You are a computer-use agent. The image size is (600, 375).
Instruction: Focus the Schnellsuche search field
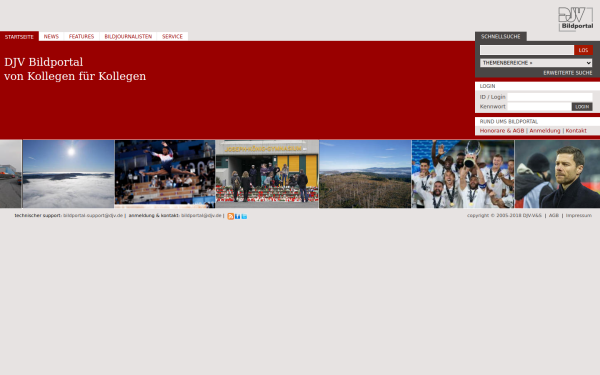[527, 50]
